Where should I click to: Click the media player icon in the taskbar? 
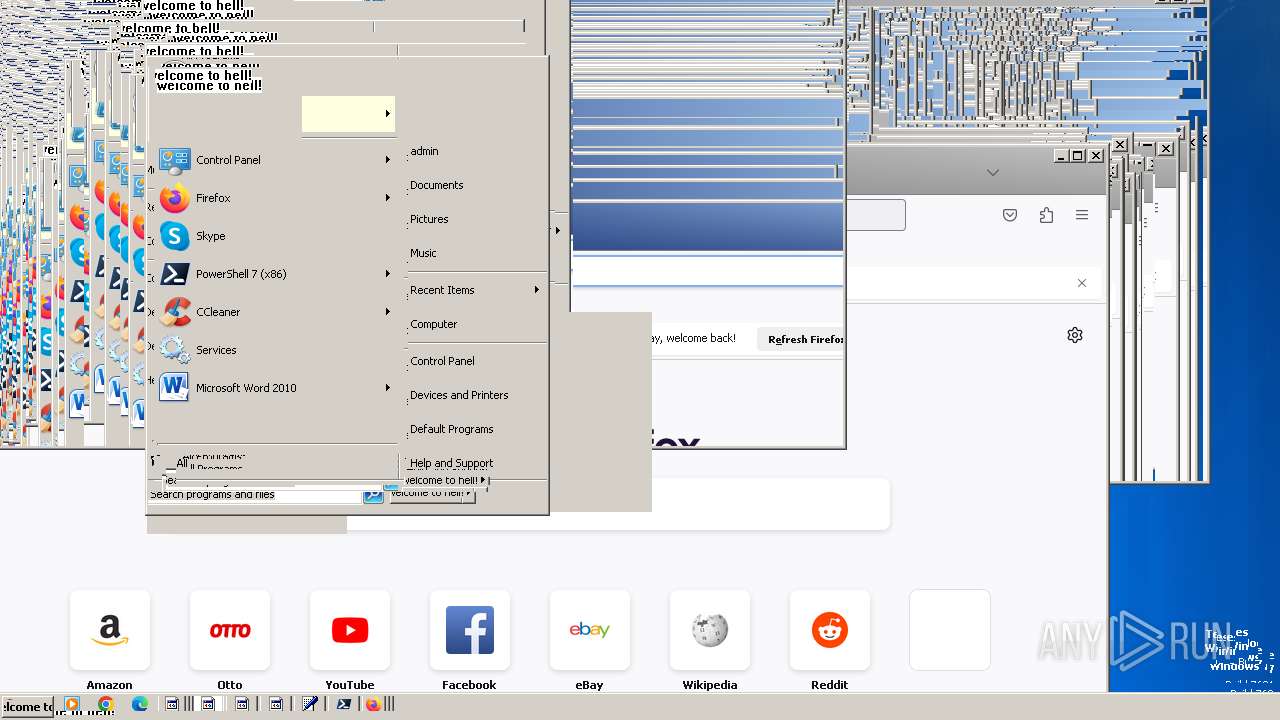72,704
